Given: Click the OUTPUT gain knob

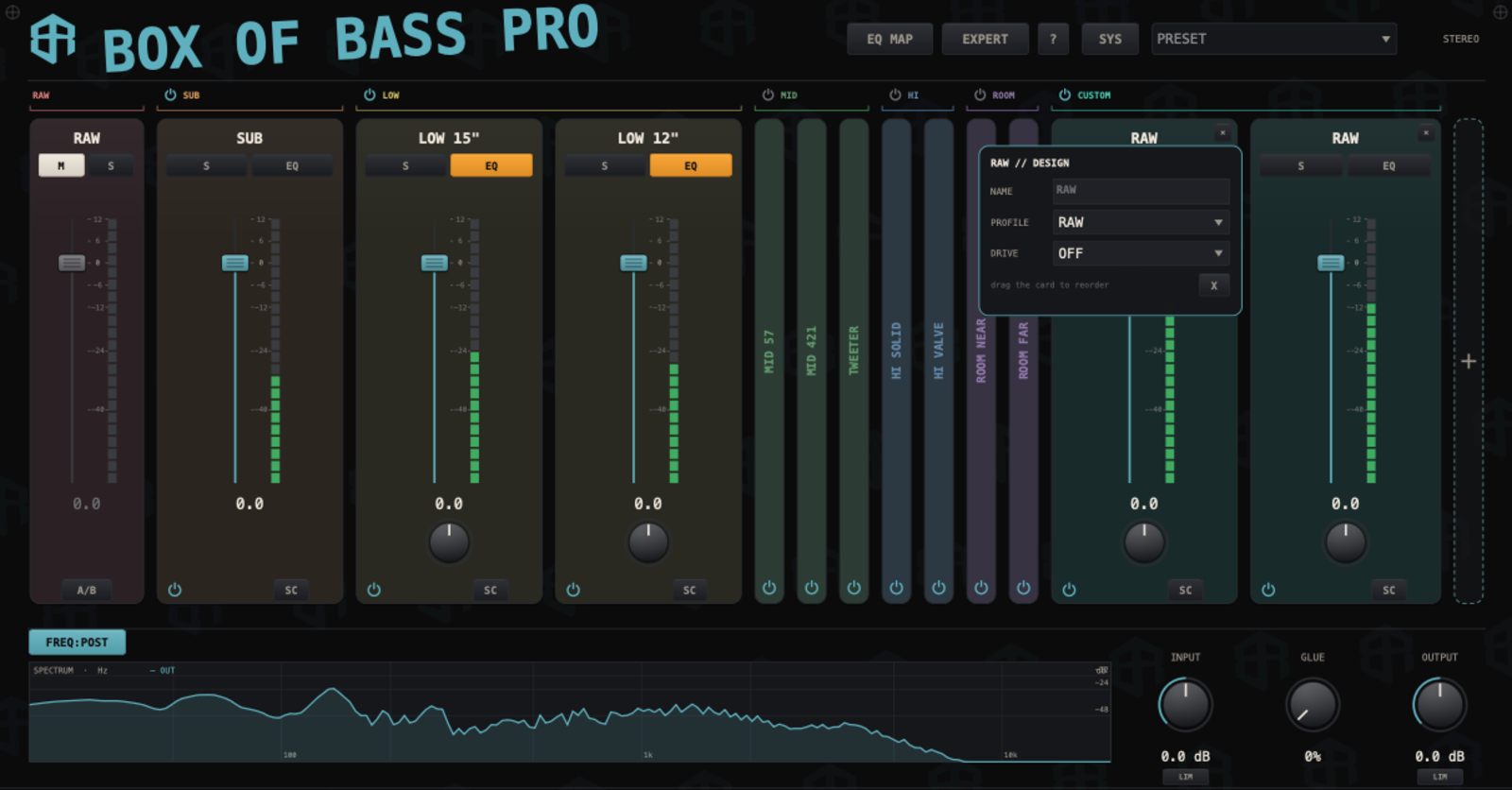Looking at the screenshot, I should (x=1439, y=705).
